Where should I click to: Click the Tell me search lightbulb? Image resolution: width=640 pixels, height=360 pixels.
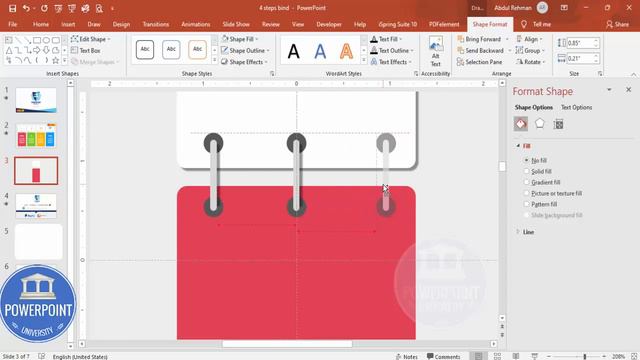(524, 24)
